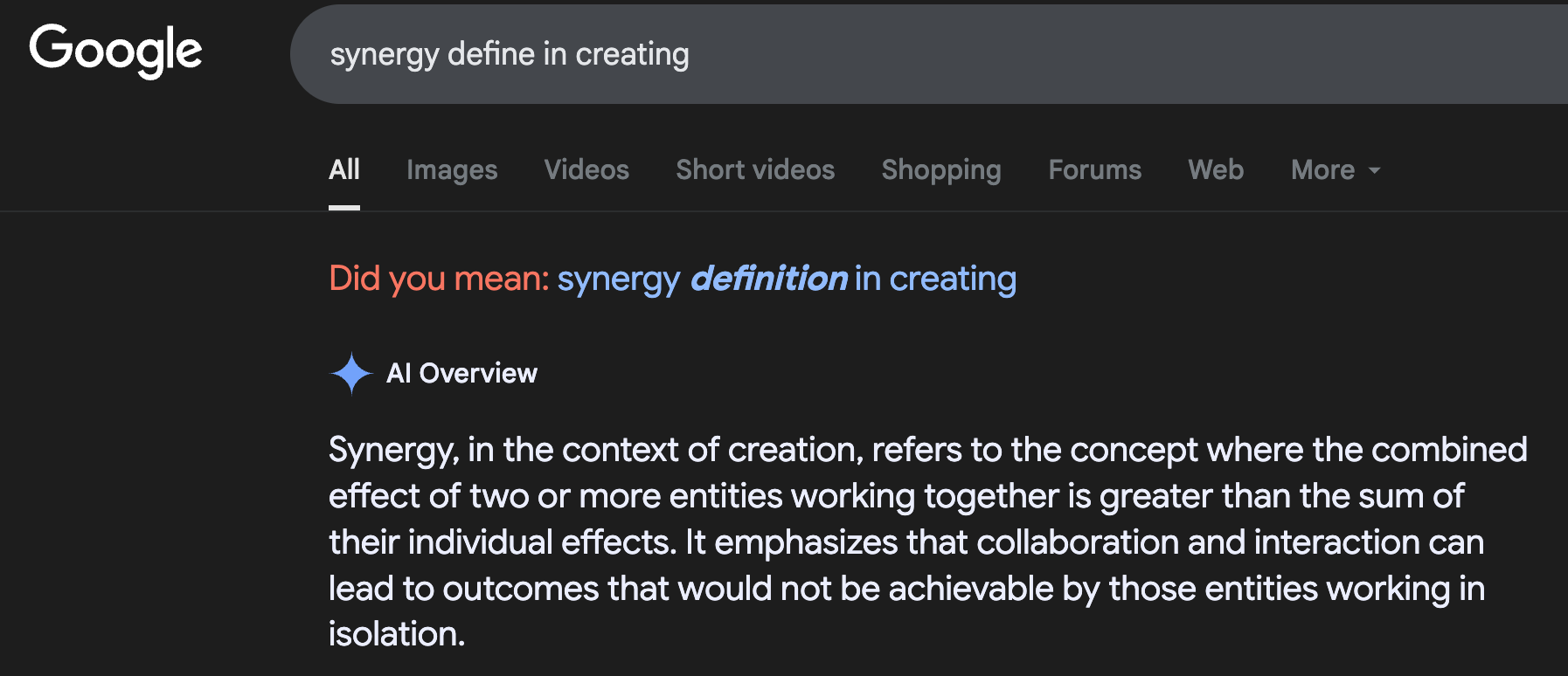Open the More filters menu

1336,169
